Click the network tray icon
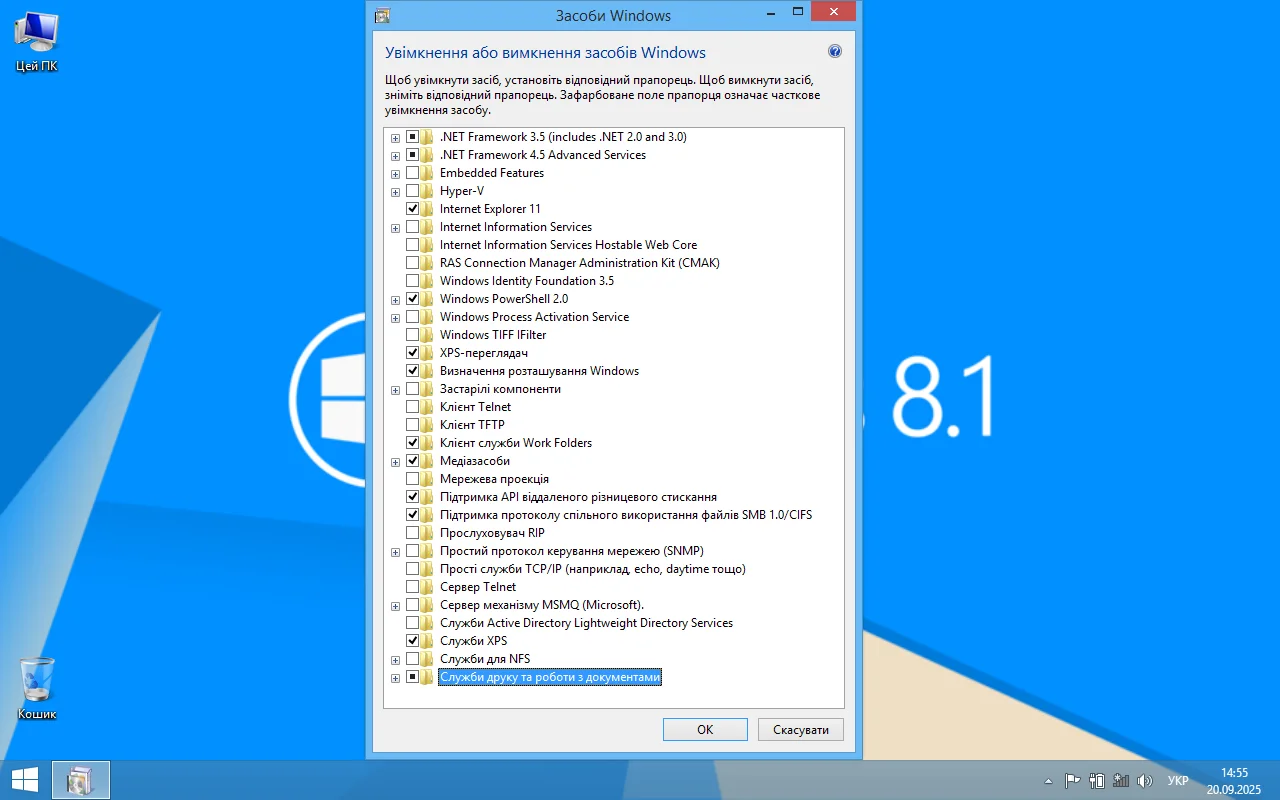Viewport: 1280px width, 800px height. tap(1121, 781)
